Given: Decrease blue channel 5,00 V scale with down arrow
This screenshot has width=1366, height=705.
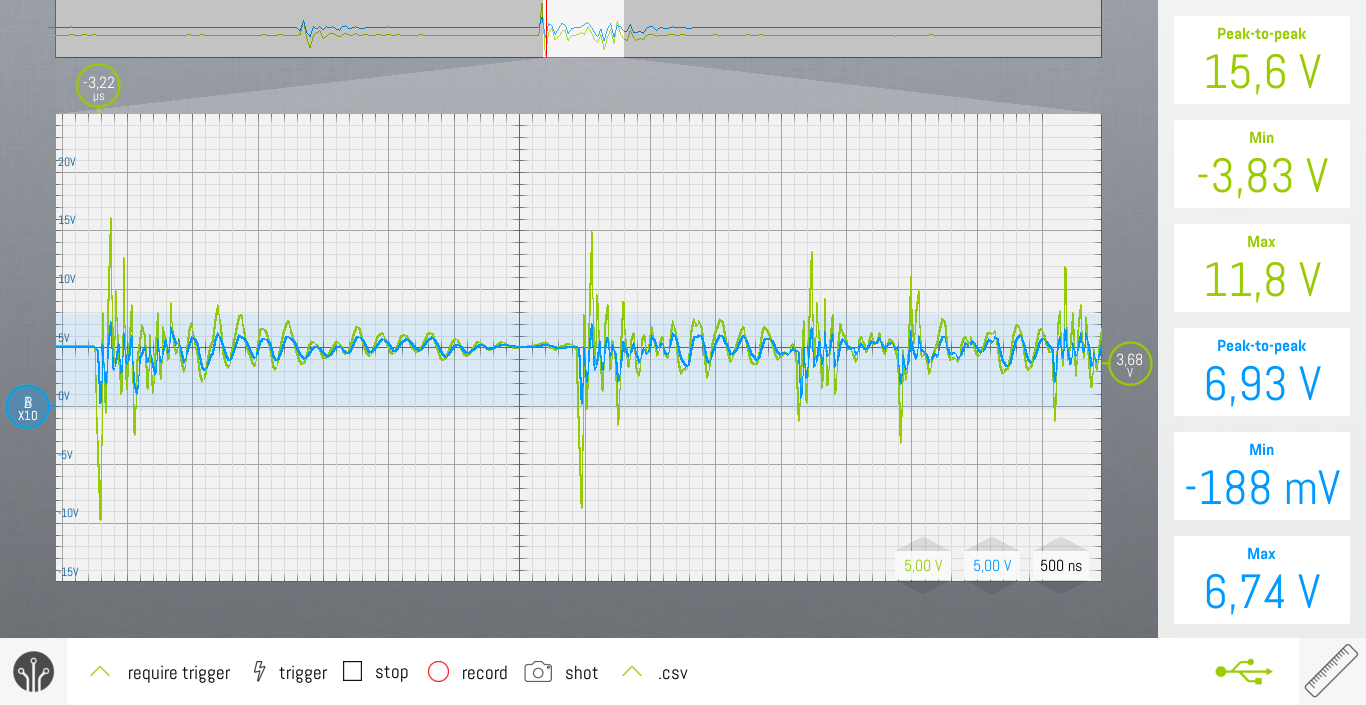Looking at the screenshot, I should pos(992,586).
